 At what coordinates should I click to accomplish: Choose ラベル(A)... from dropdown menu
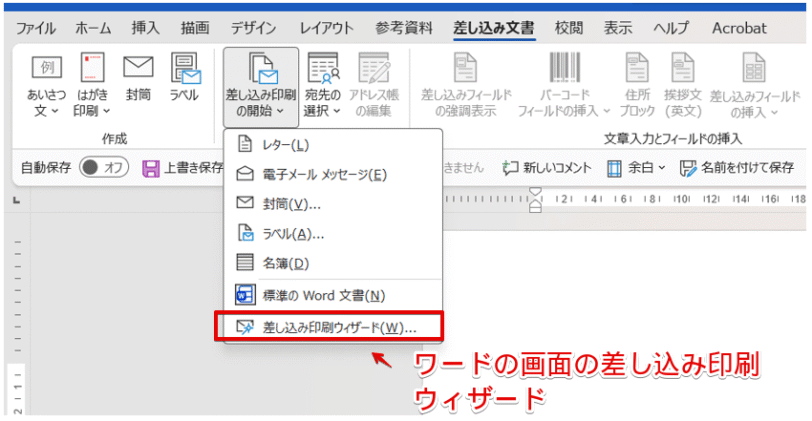333,234
